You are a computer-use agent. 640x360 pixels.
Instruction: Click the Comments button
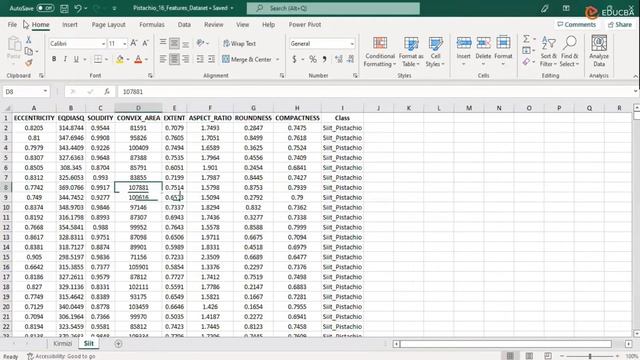click(576, 24)
